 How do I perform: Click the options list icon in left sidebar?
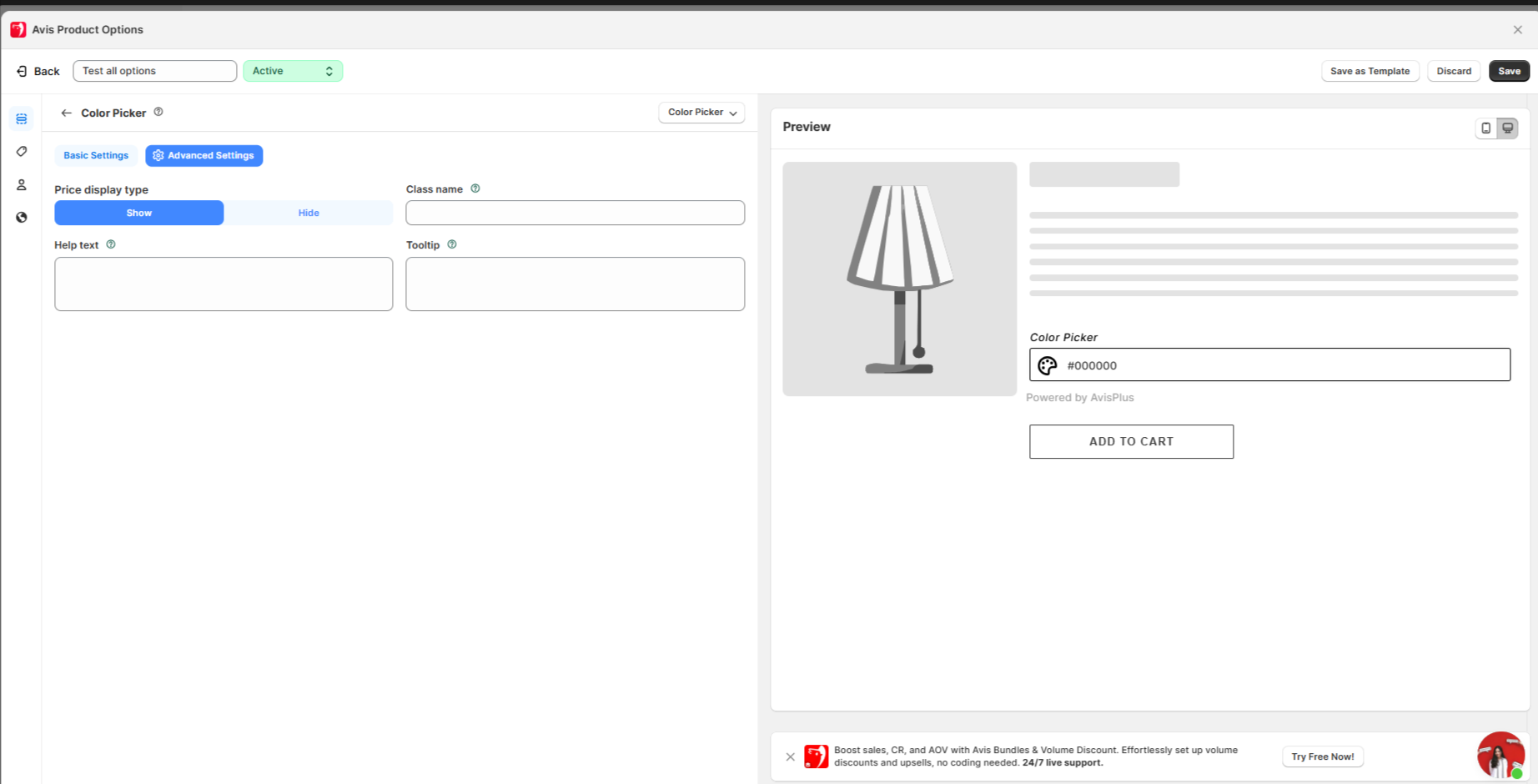click(x=22, y=119)
